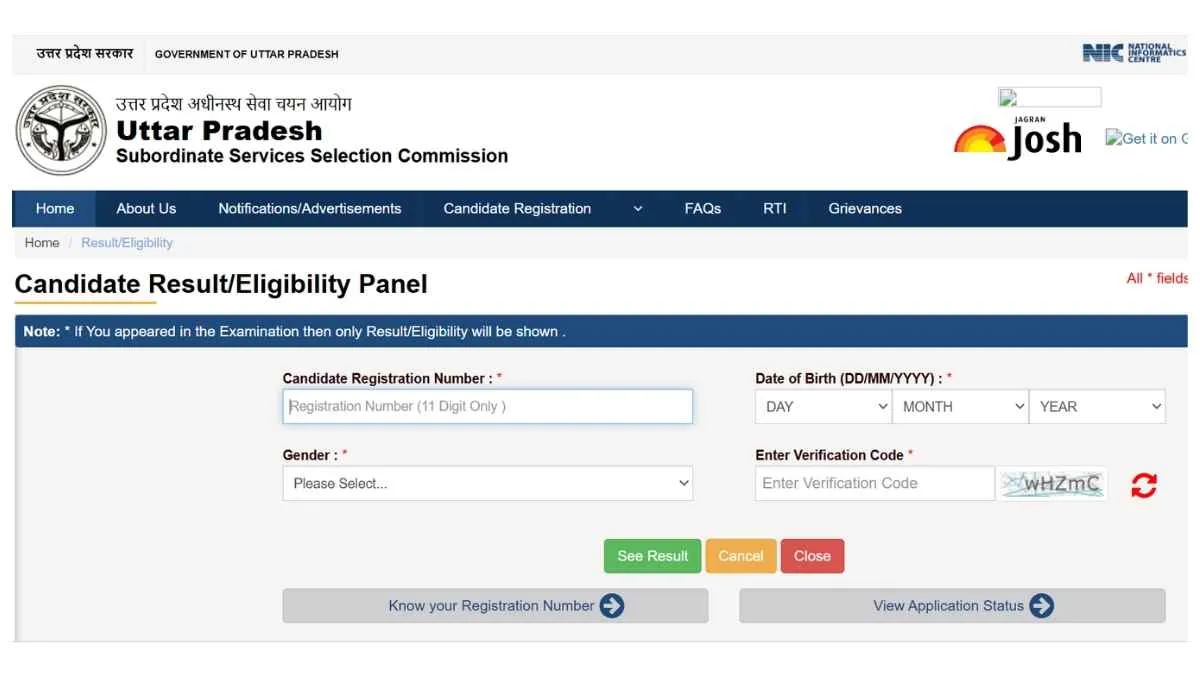Click the arrow icon beside Know your Registration Number
Screen dimensions: 1200x675
pos(612,606)
